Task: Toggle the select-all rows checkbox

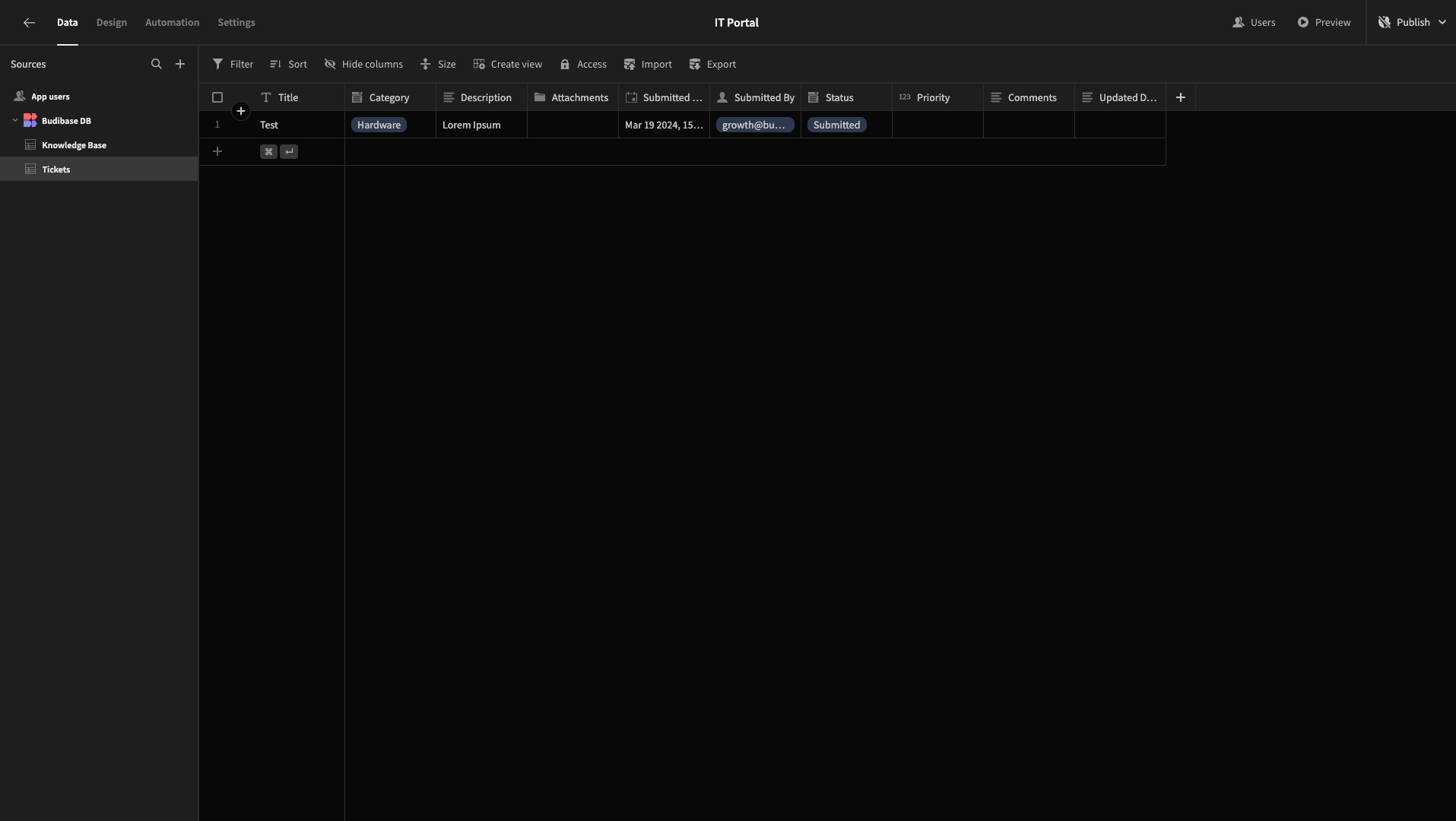Action: (x=217, y=97)
